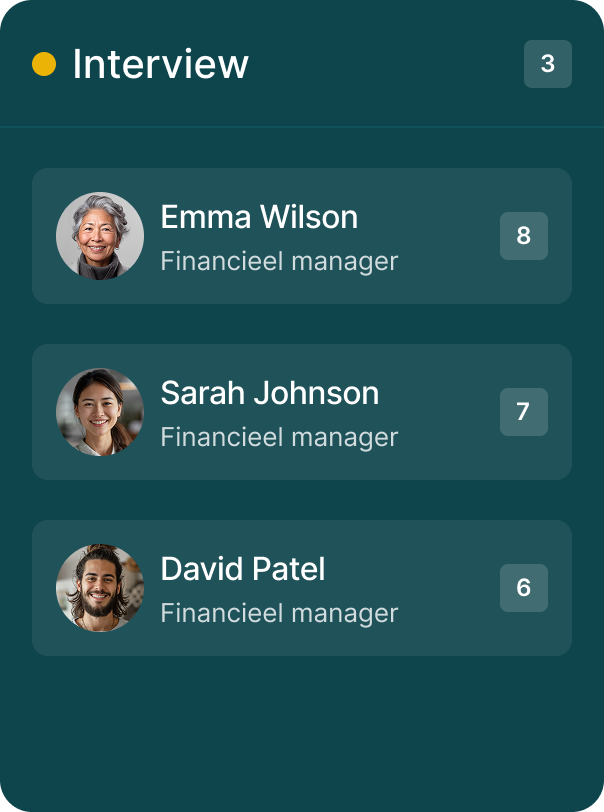This screenshot has width=604, height=812.
Task: Click the Interview column header bar
Action: click(302, 63)
